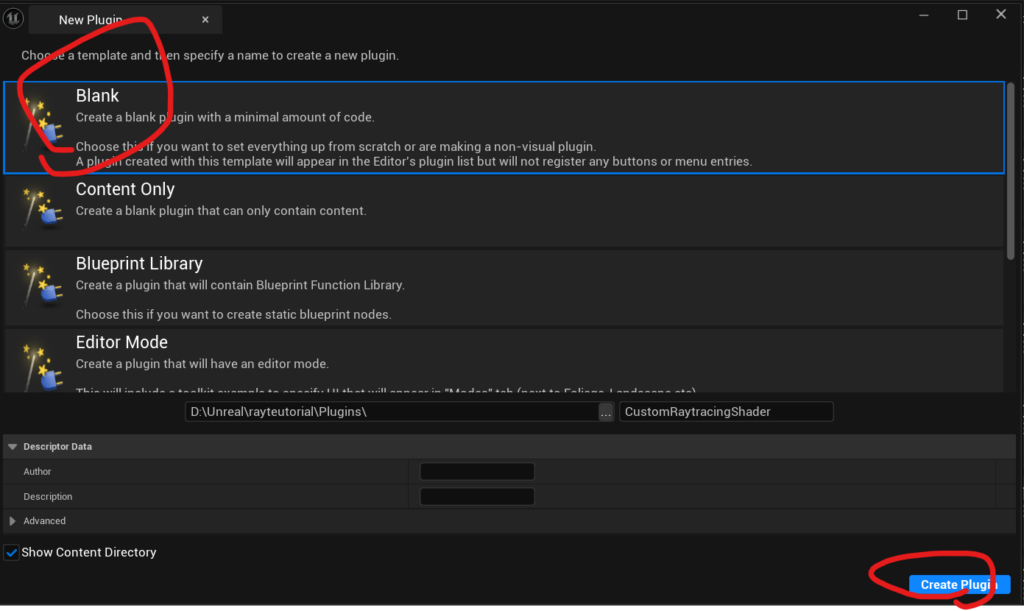Maximize the New Plugin window

click(962, 15)
